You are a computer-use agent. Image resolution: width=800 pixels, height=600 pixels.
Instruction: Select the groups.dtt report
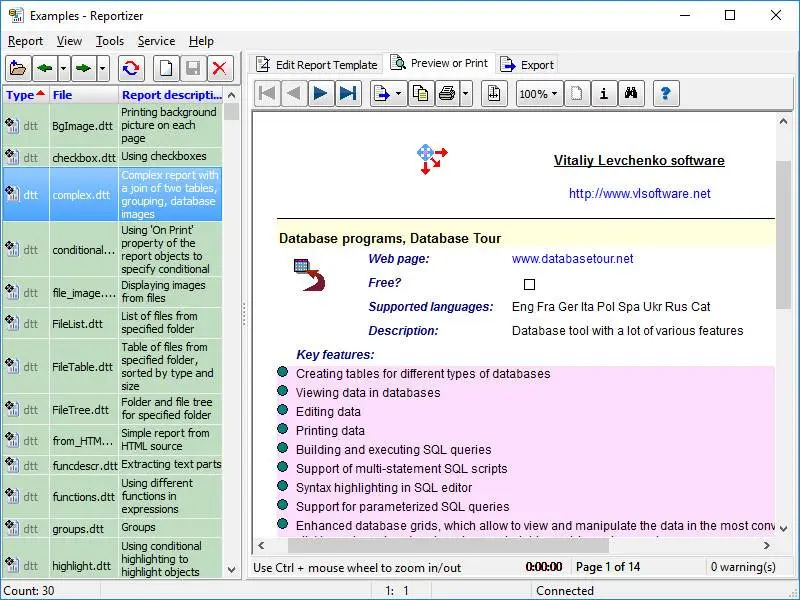113,528
